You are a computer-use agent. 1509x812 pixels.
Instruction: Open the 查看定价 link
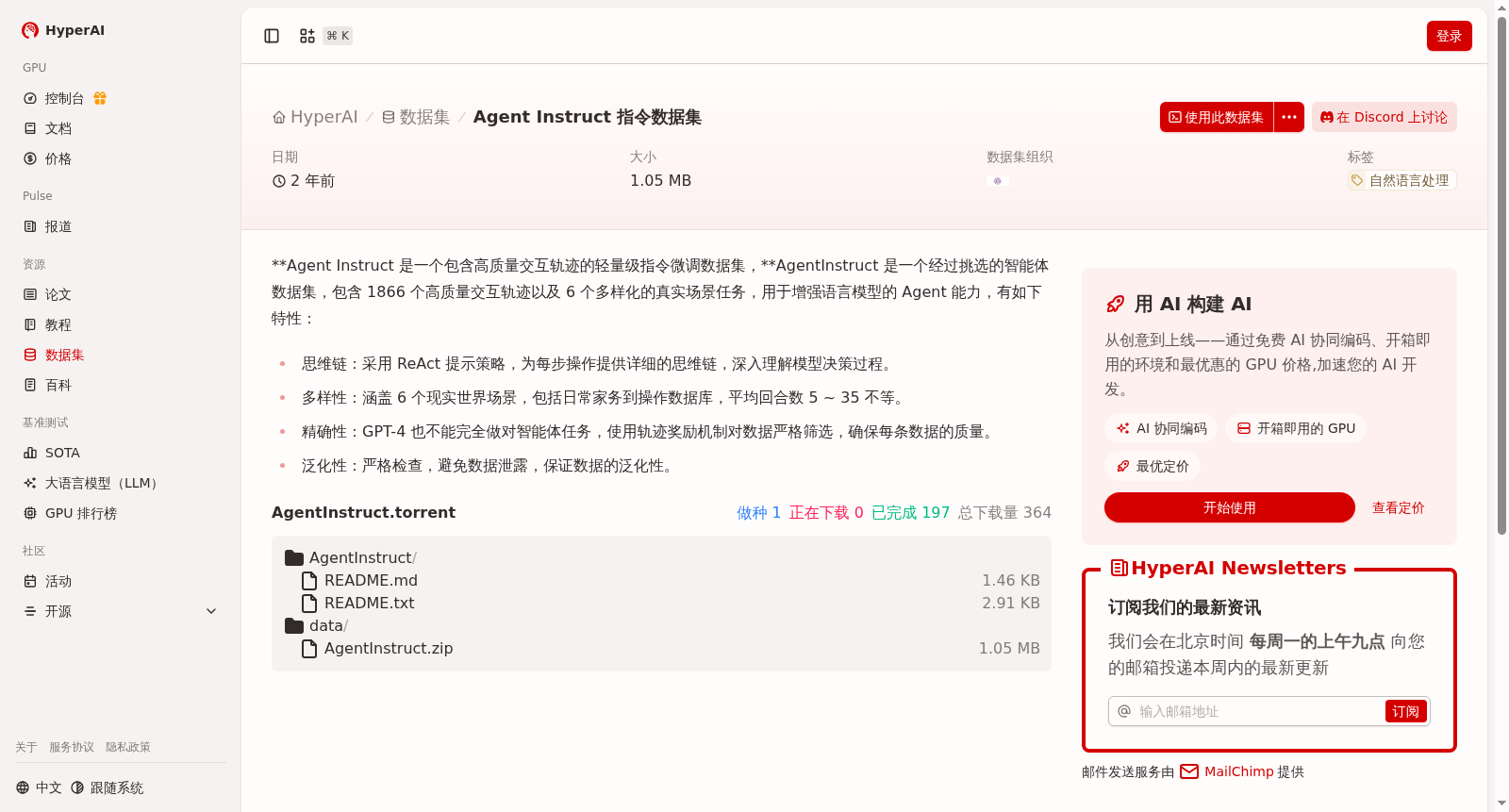(x=1398, y=507)
